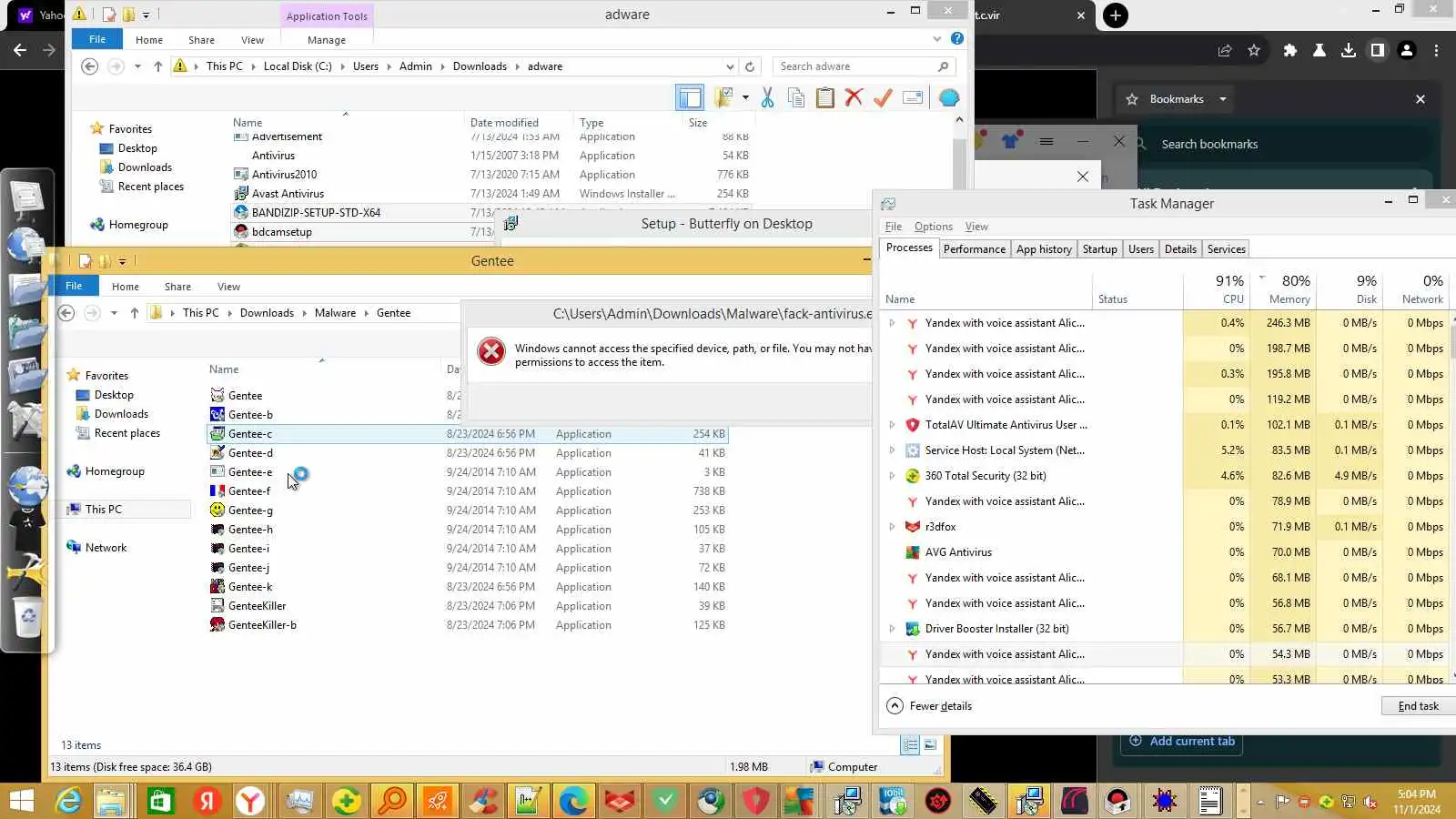Switch to the Startup tab in Task Manager
1456x819 pixels.
(1099, 249)
